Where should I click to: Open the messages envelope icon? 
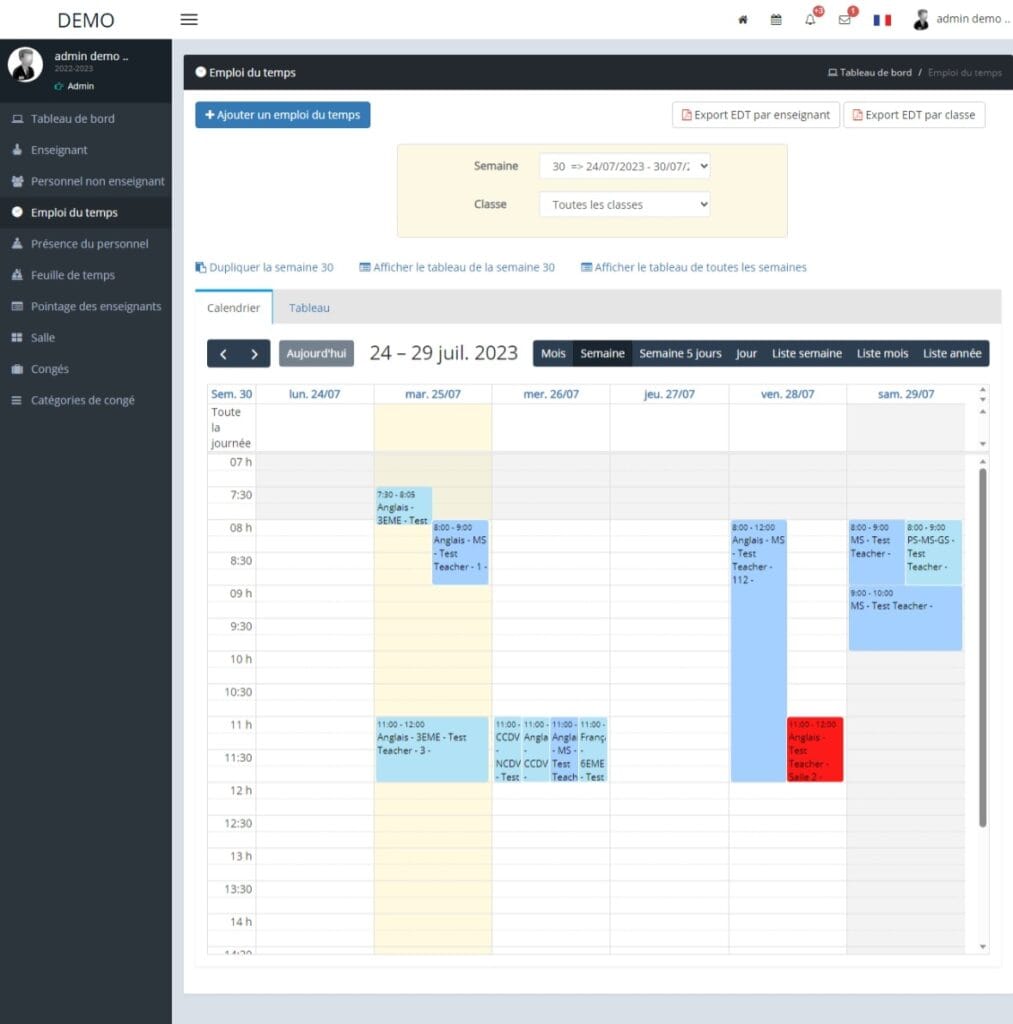845,18
